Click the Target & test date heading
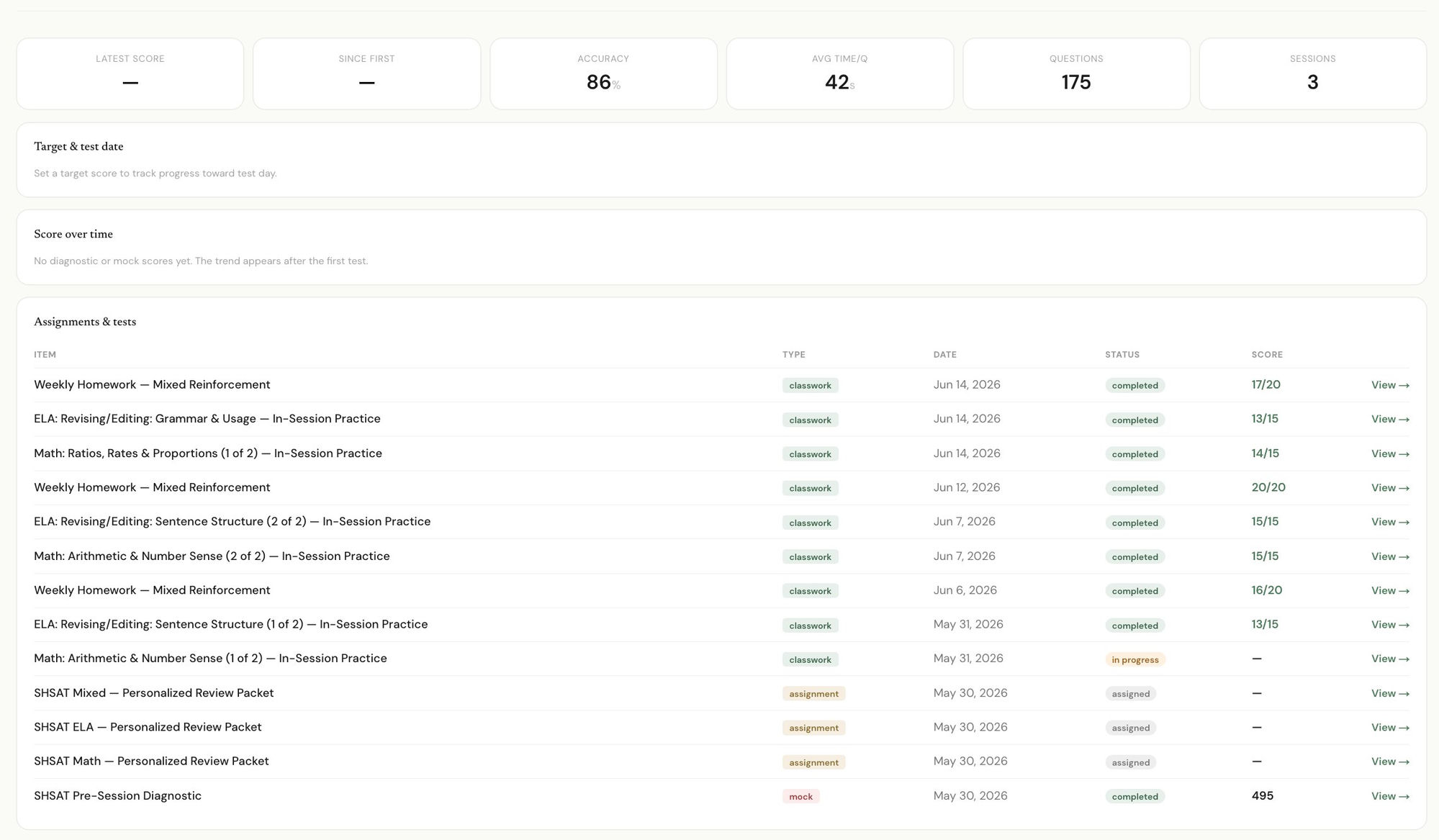The image size is (1439, 840). (x=78, y=146)
